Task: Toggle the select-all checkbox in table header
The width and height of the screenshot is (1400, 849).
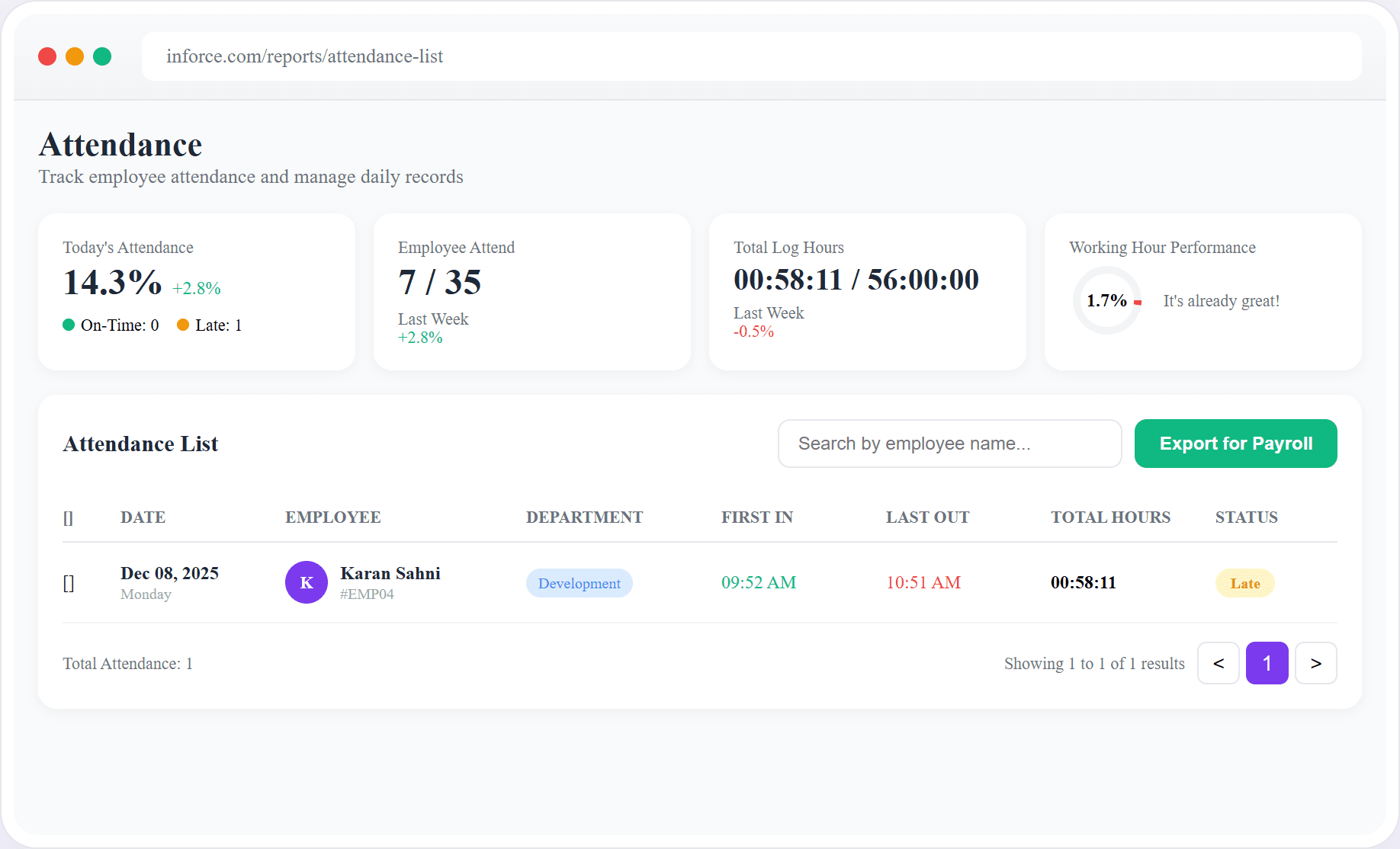Action: click(x=68, y=518)
